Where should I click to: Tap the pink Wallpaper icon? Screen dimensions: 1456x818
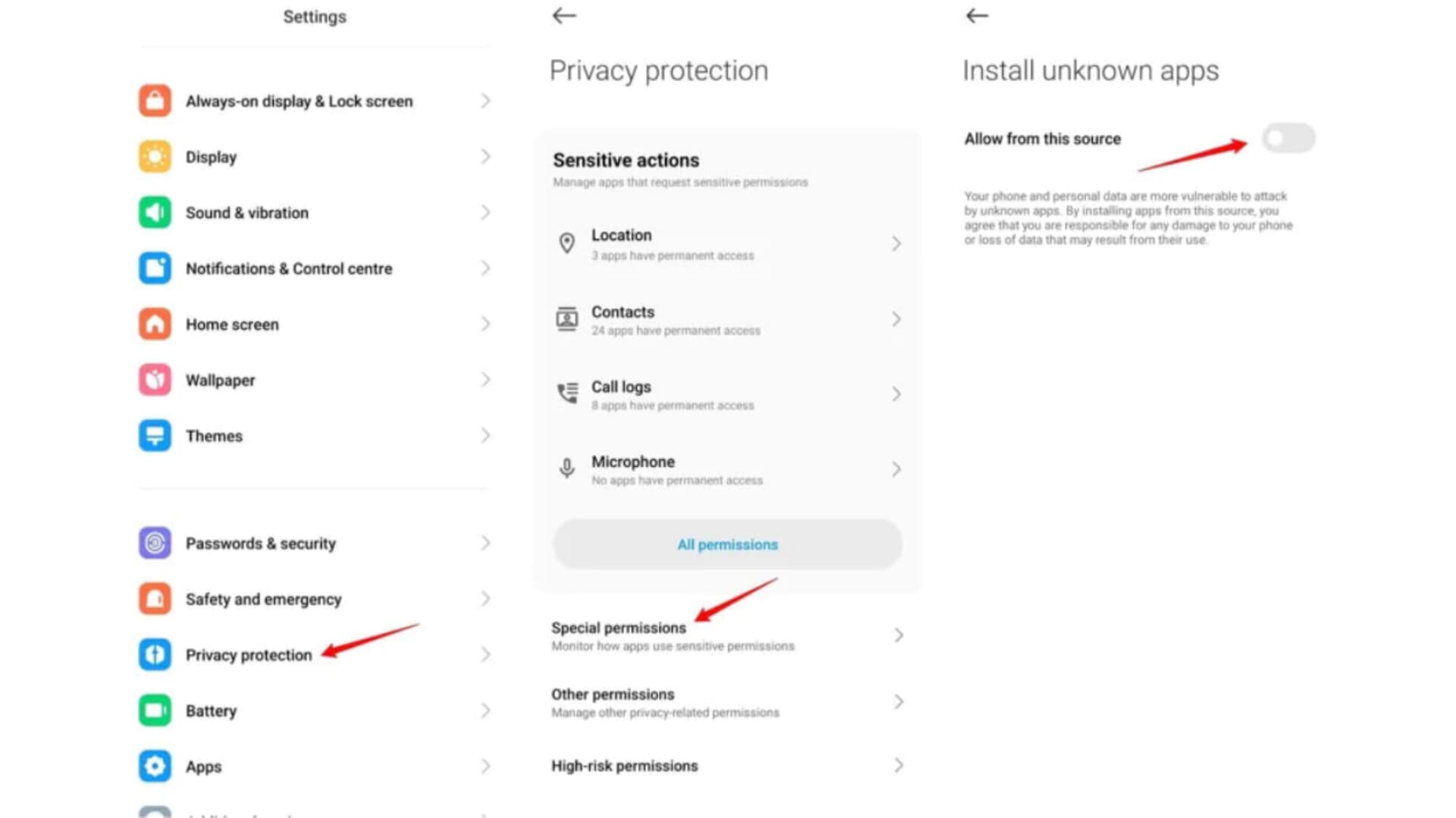click(155, 380)
